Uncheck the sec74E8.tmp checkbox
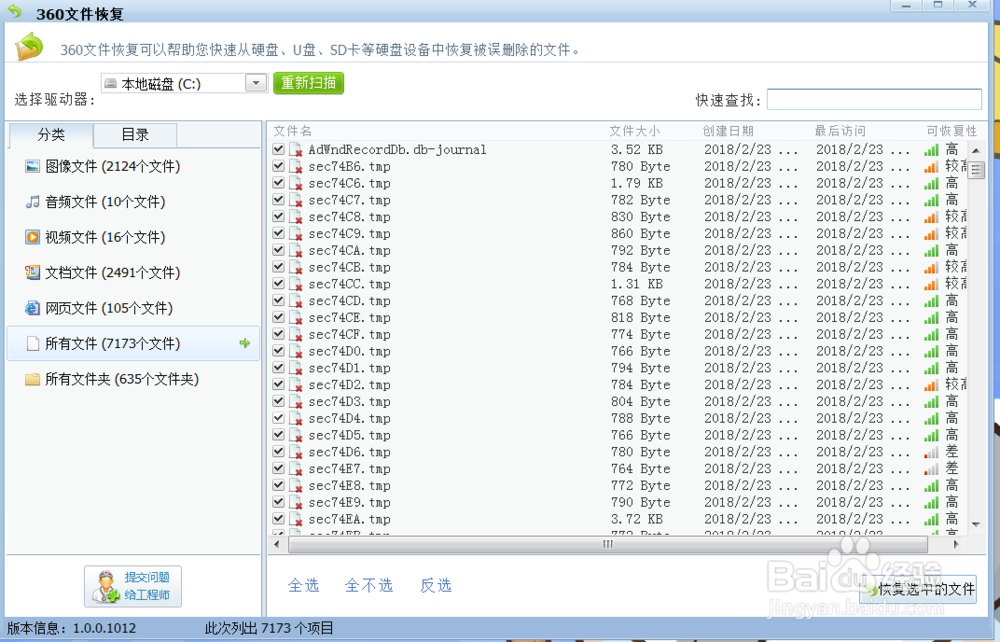Image resolution: width=1000 pixels, height=642 pixels. [279, 485]
